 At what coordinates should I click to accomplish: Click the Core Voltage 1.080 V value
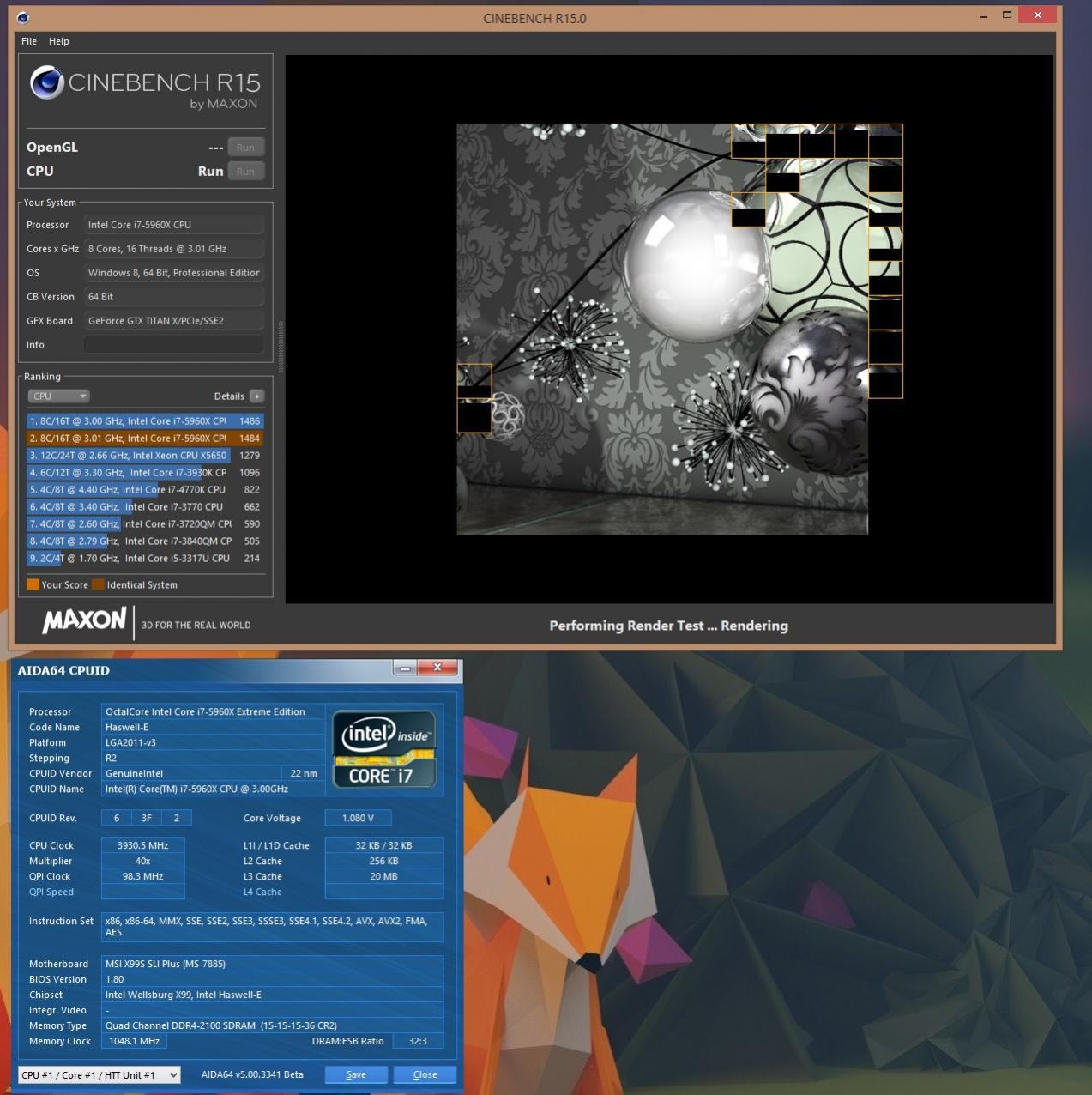pyautogui.click(x=358, y=819)
